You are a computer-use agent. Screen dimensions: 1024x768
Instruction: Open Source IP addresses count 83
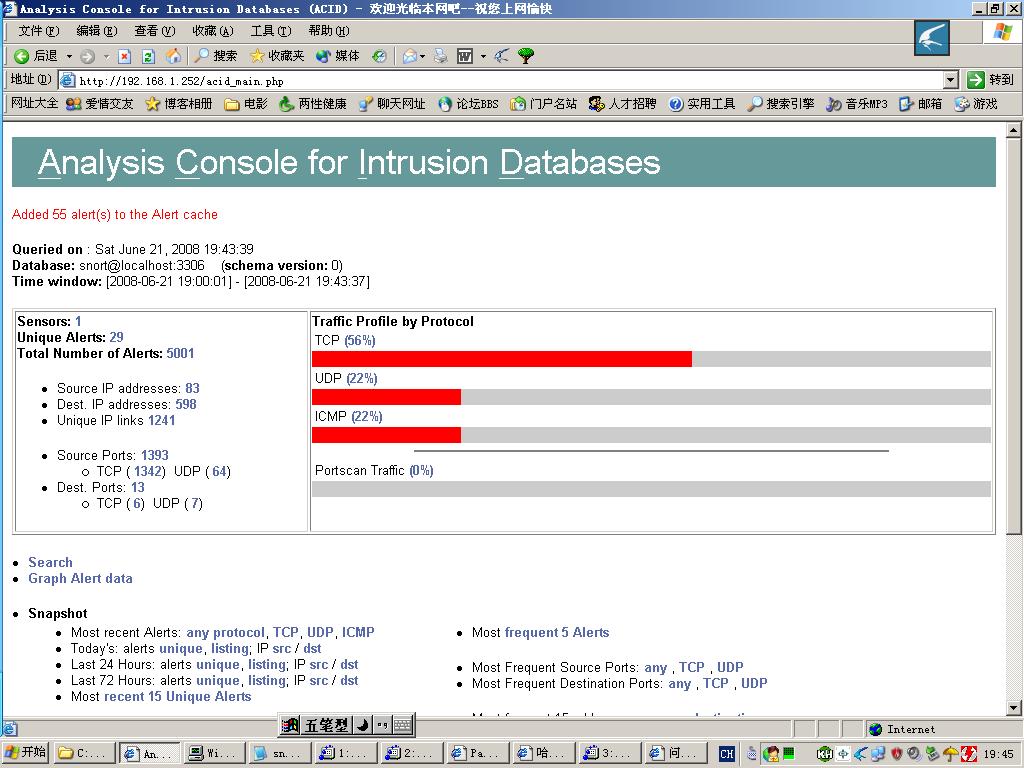[192, 388]
